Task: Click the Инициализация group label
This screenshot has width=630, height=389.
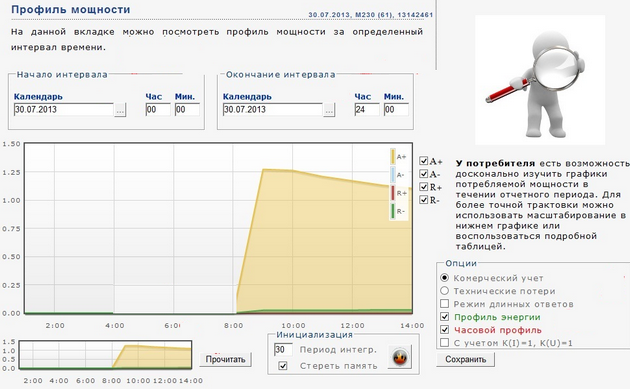Action: [x=314, y=335]
